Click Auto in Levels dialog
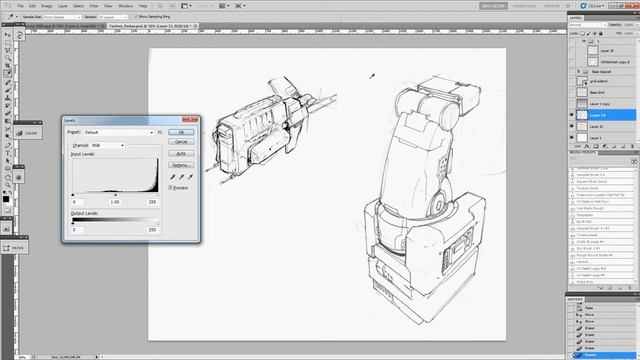 pos(181,153)
